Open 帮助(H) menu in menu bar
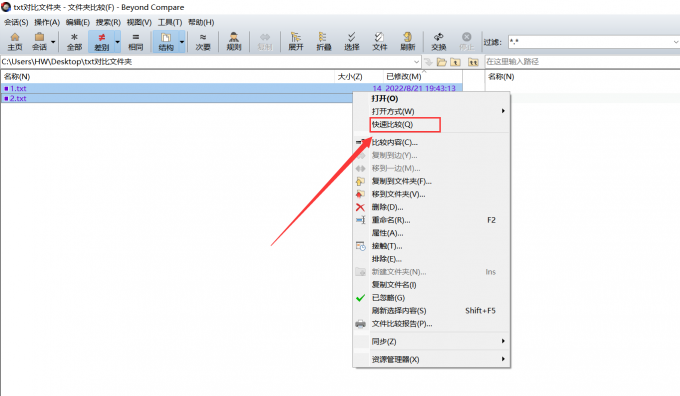Viewport: 680px width, 396px height. point(201,22)
